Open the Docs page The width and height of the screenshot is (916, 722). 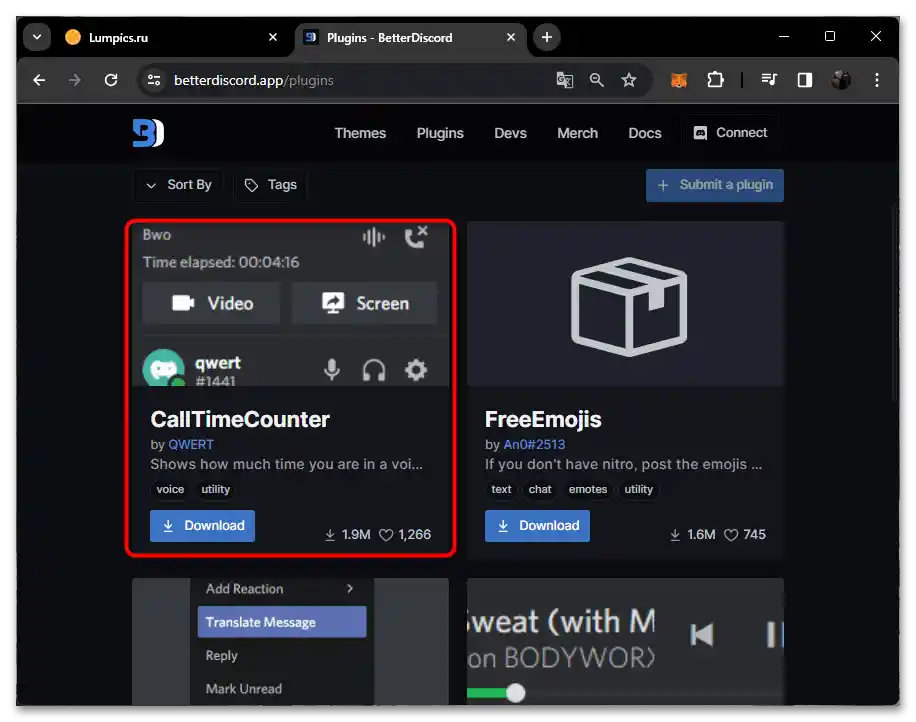(x=644, y=133)
